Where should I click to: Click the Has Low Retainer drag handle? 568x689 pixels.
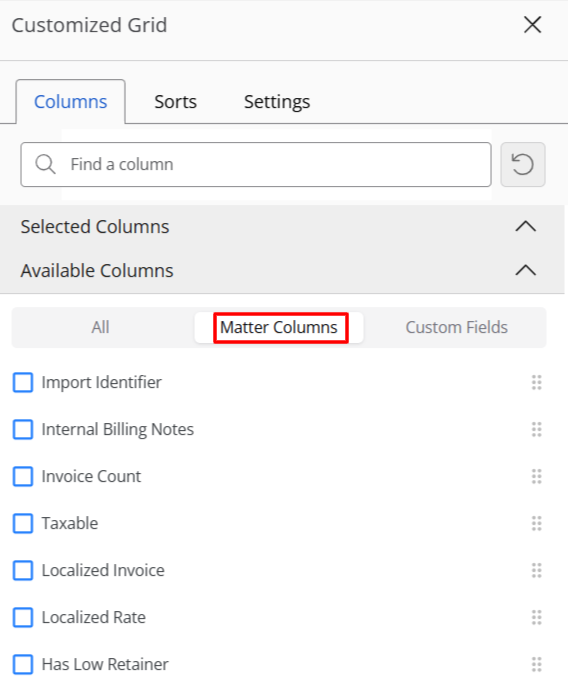(536, 664)
